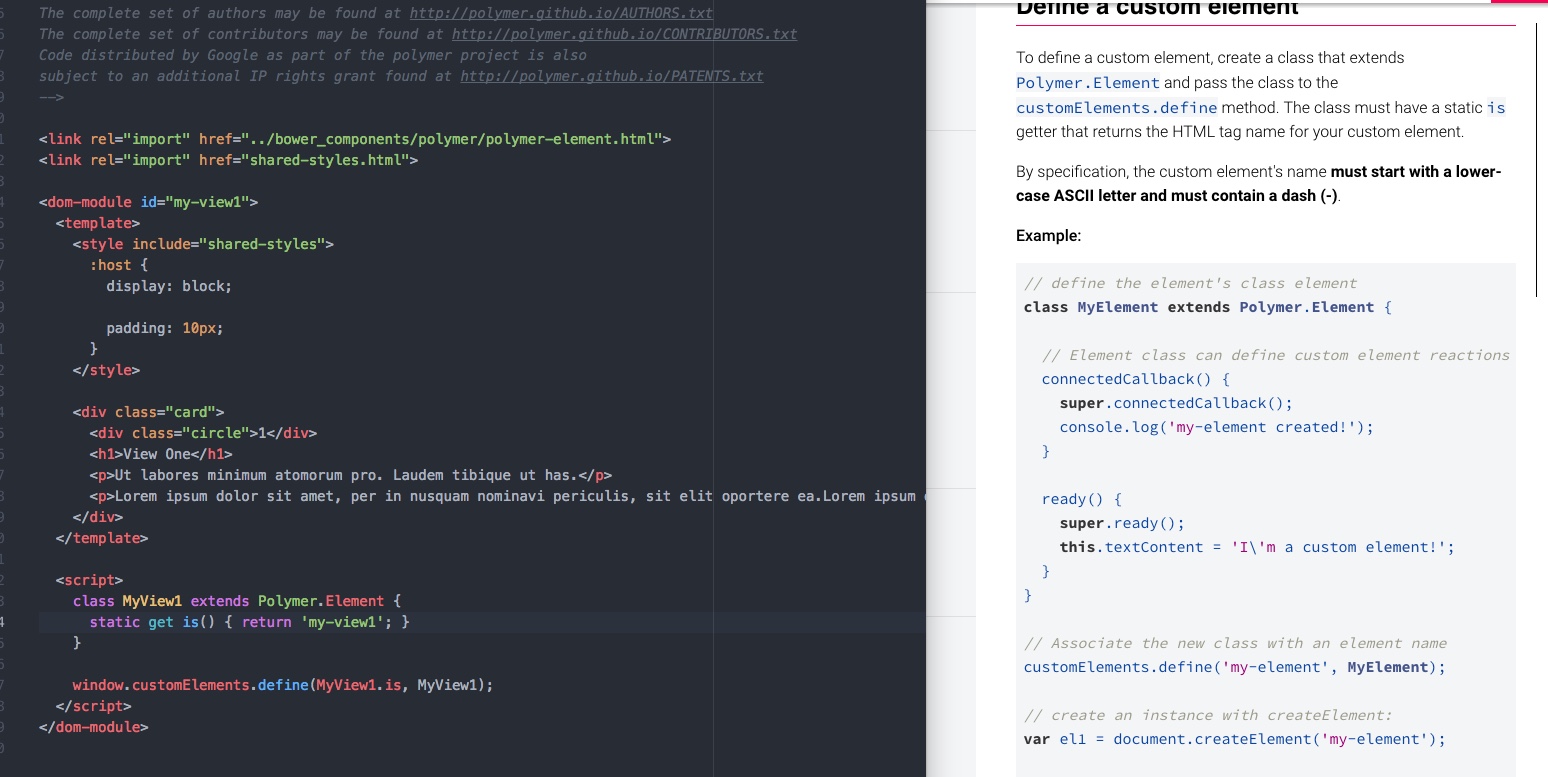Click the polymer-element.html import line in the editor

coord(355,139)
